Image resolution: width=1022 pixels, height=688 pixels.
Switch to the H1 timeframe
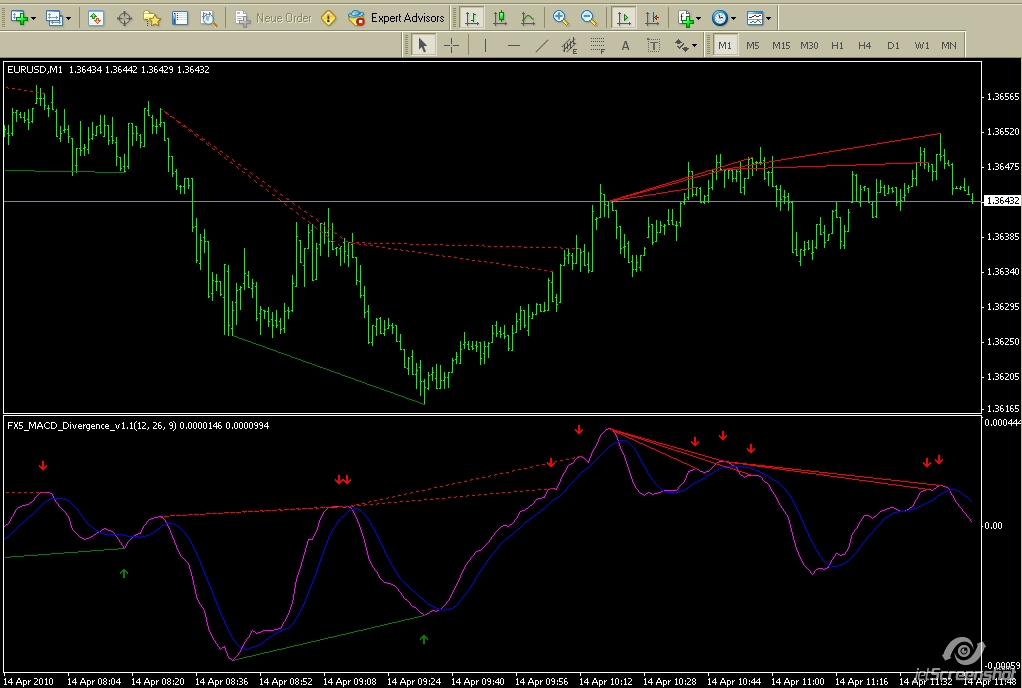[837, 45]
